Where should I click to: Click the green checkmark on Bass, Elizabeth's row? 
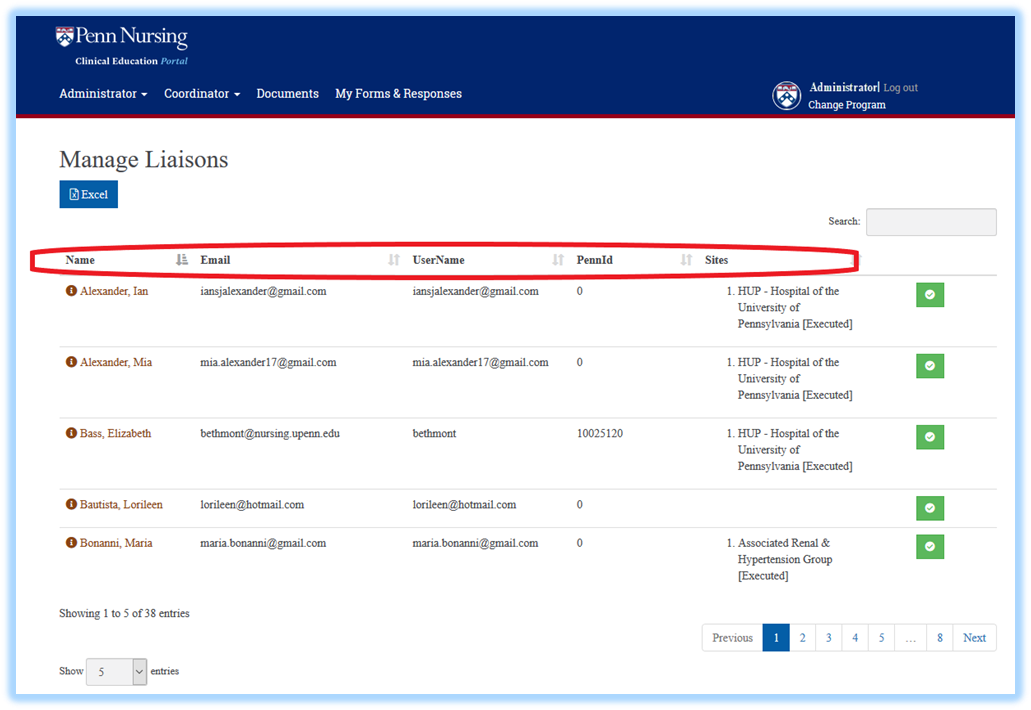click(929, 437)
